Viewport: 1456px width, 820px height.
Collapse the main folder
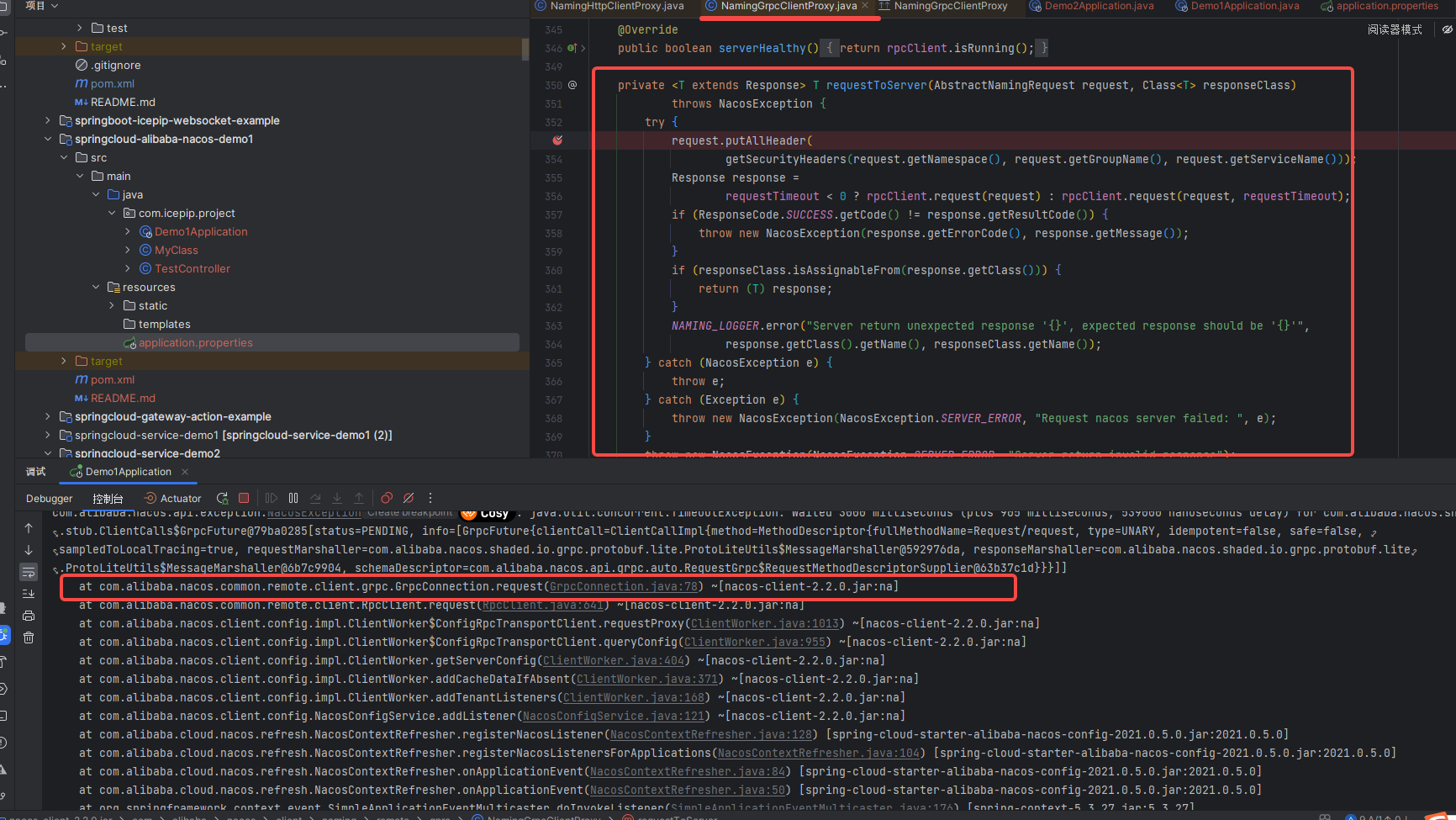click(x=80, y=176)
